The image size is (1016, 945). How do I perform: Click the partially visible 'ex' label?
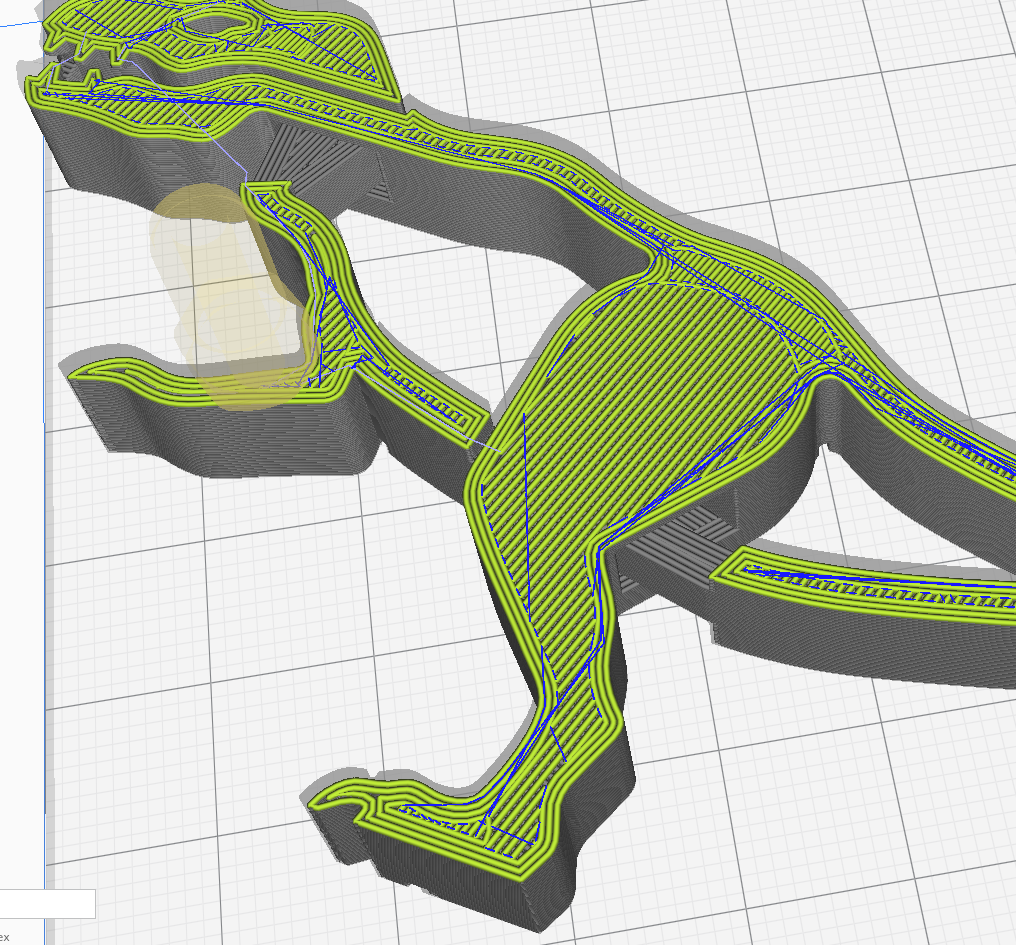point(5,936)
